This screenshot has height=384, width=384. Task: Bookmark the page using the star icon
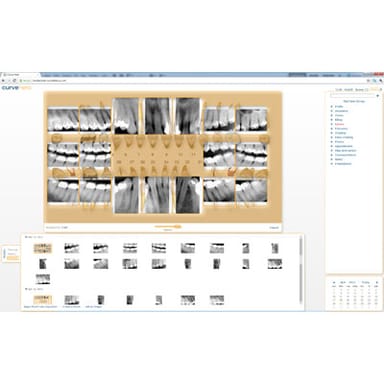[x=369, y=81]
